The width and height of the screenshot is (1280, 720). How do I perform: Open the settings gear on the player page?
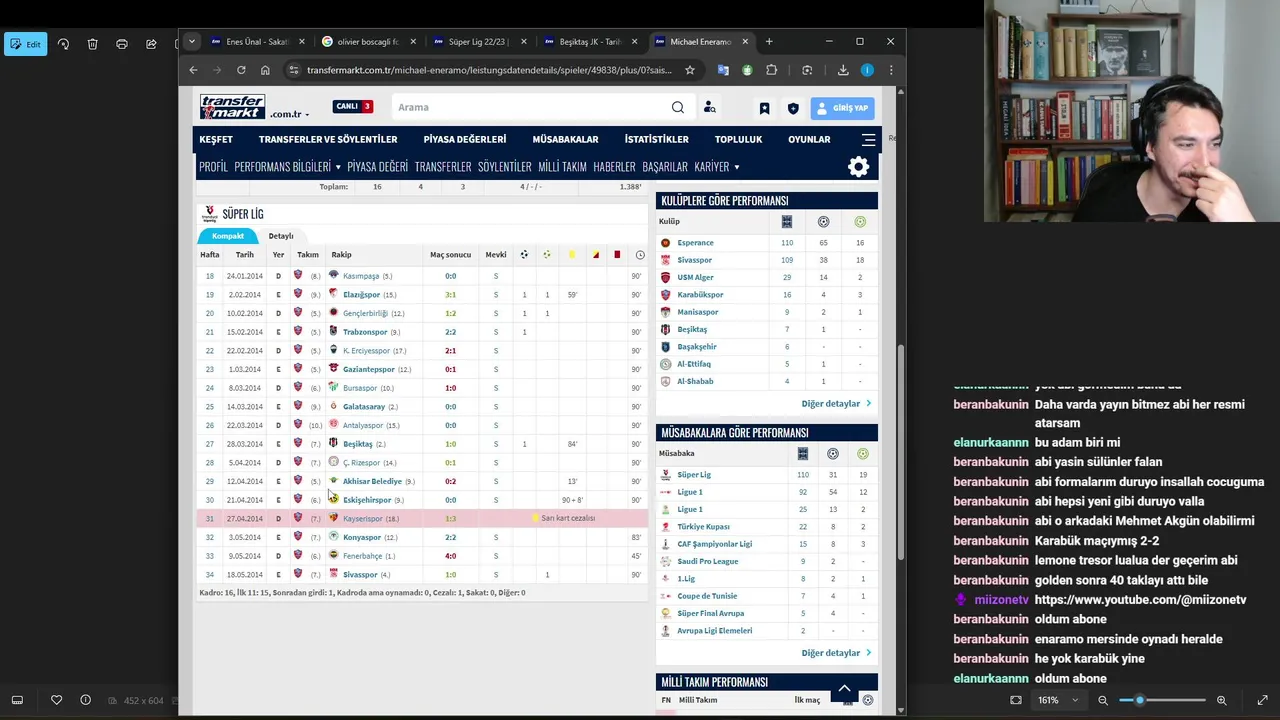(x=858, y=167)
